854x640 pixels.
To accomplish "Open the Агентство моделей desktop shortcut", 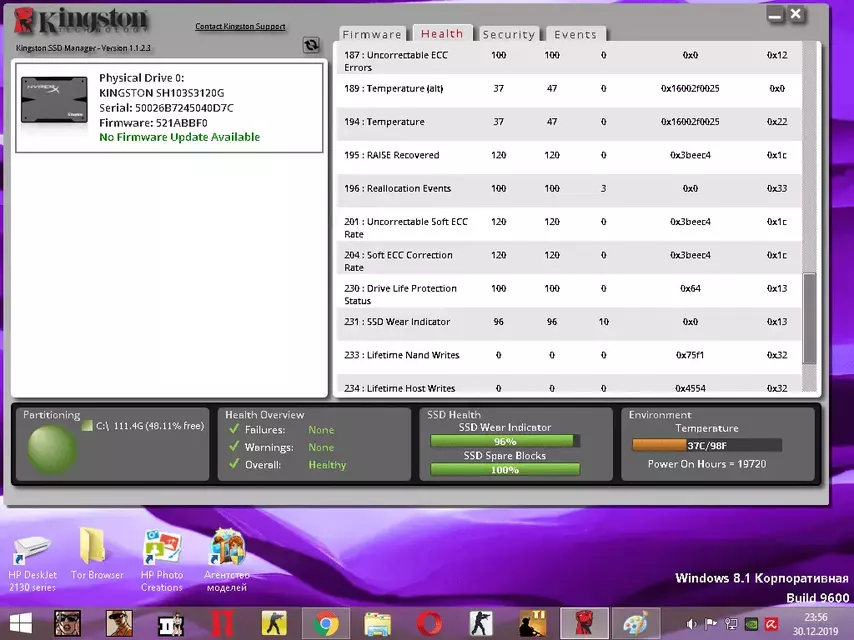I will 227,561.
